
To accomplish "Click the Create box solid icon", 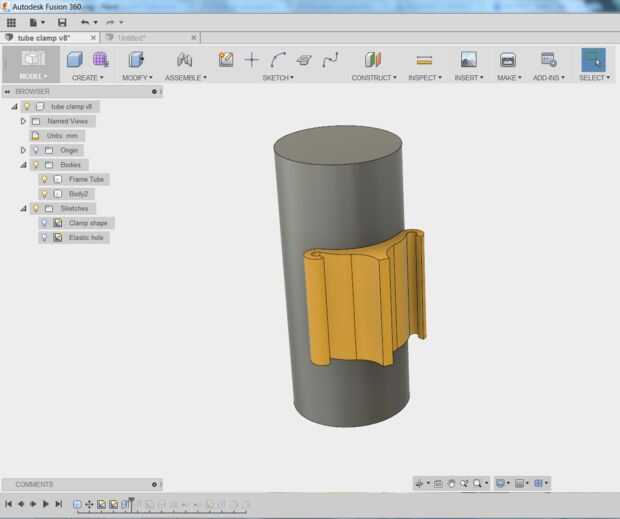I will (x=75, y=60).
